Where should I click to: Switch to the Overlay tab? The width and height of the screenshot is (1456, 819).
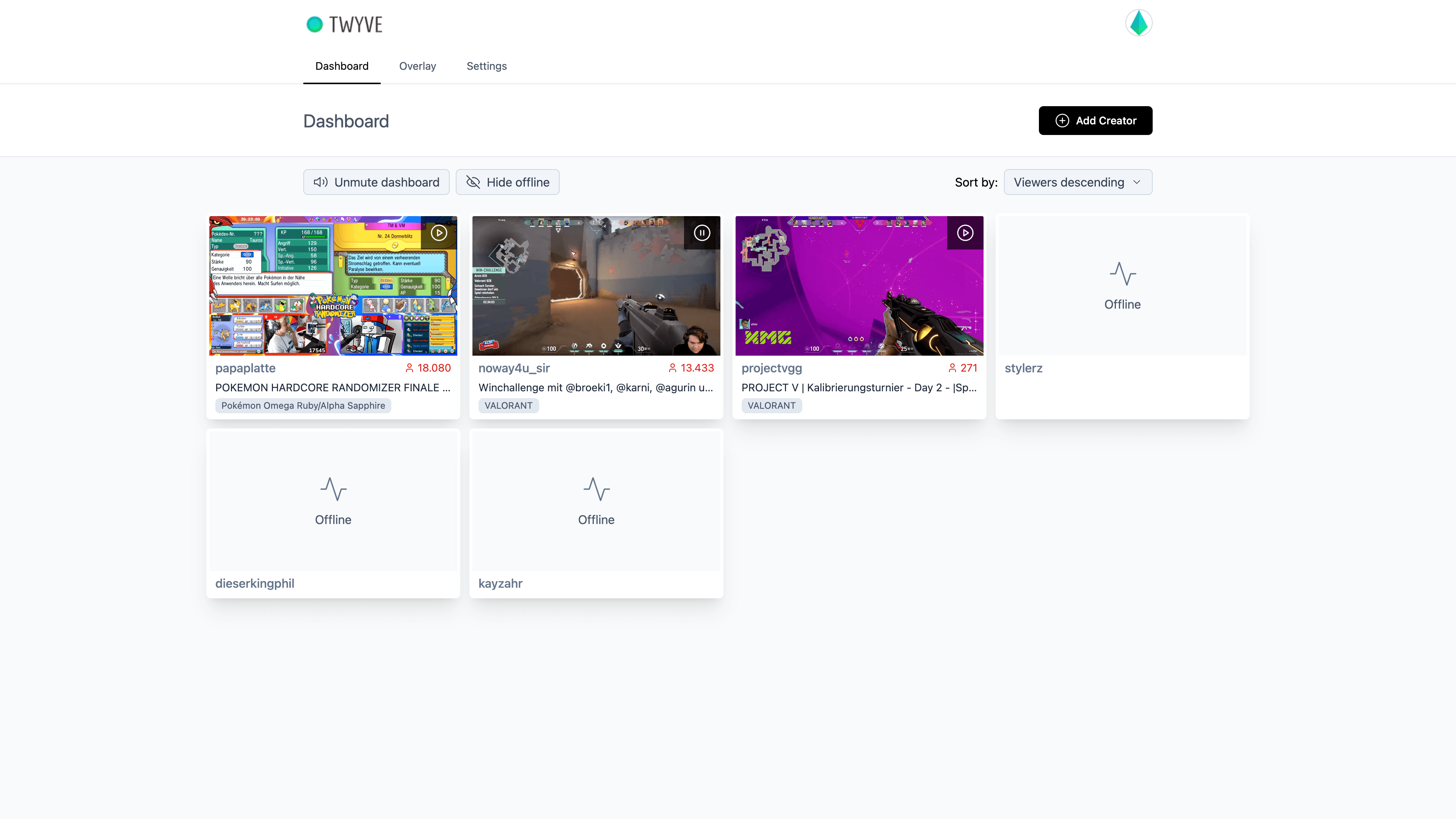click(417, 66)
